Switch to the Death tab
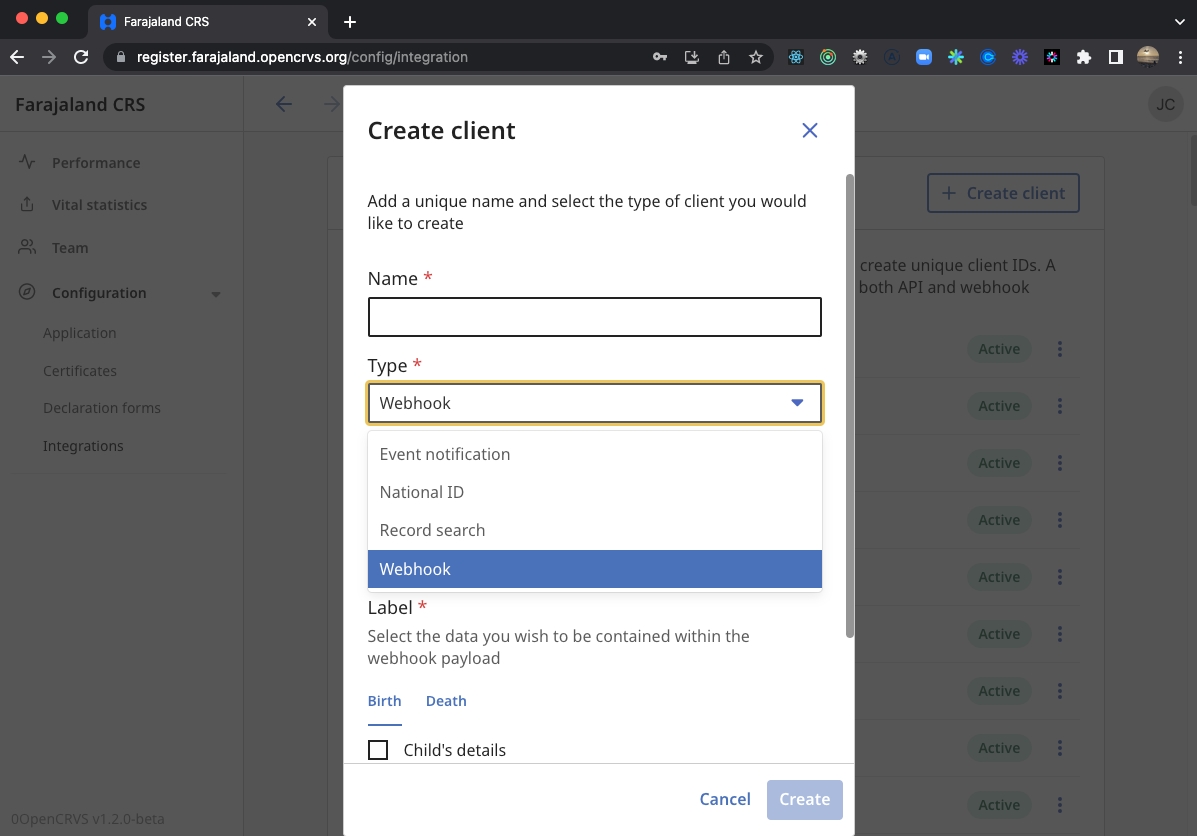The height and width of the screenshot is (836, 1197). pyautogui.click(x=446, y=701)
